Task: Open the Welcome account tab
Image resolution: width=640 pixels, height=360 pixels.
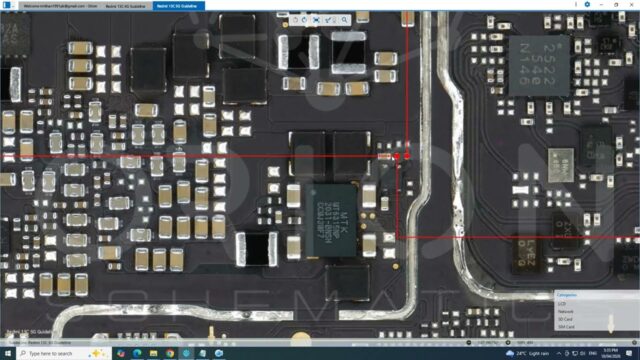Action: tap(60, 6)
